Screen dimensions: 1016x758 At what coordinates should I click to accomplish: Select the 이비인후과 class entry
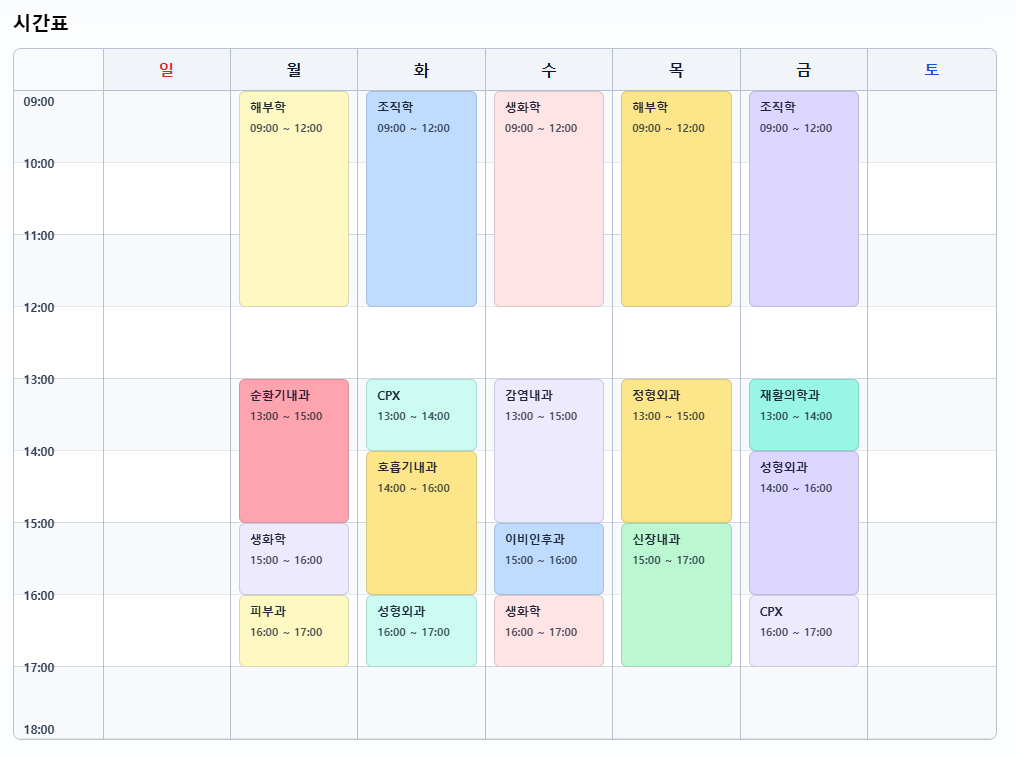549,559
